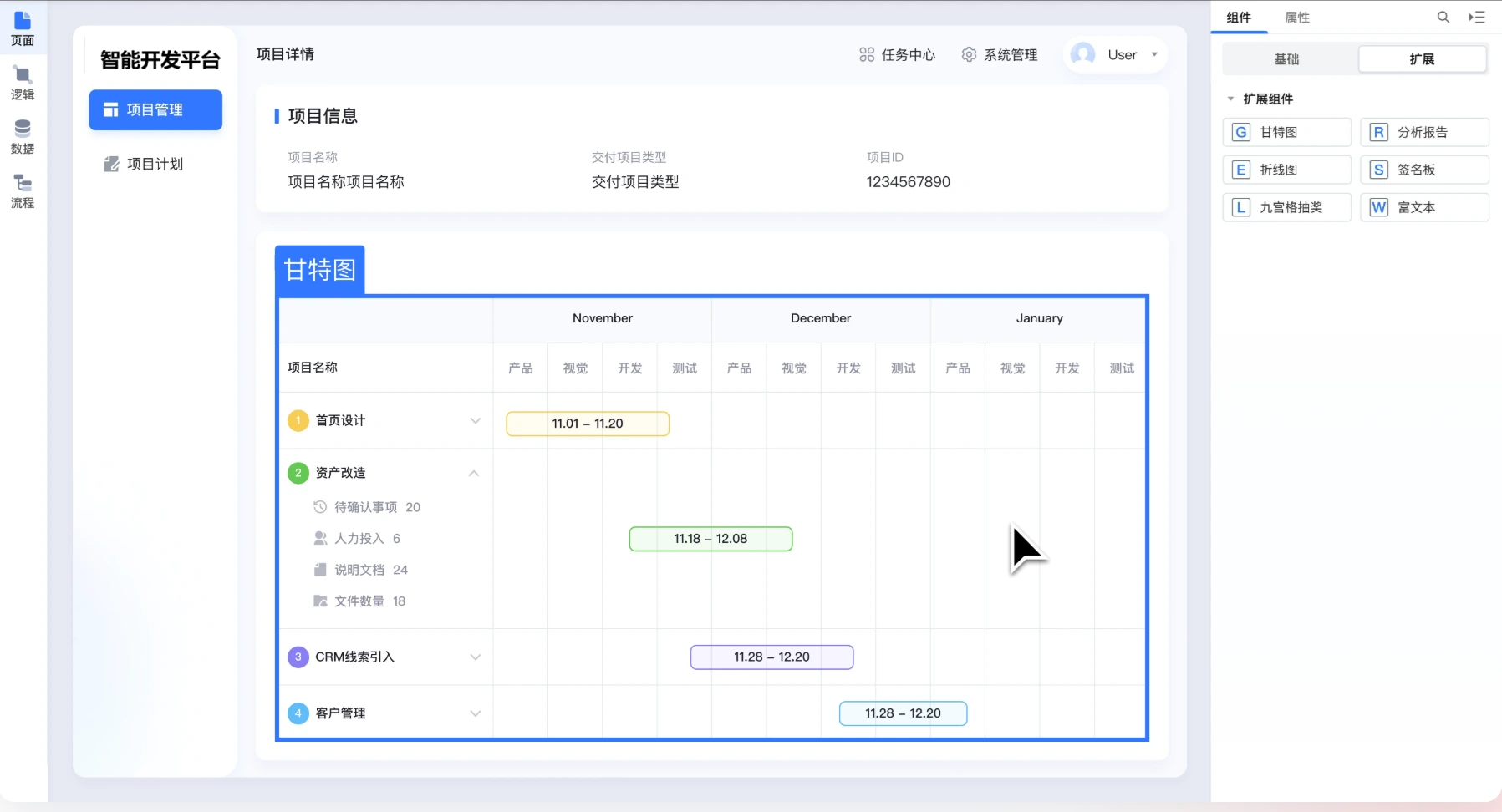The image size is (1502, 812).
Task: Click the yellow 11.01 – 11.20 Gantt bar
Action: coord(588,424)
